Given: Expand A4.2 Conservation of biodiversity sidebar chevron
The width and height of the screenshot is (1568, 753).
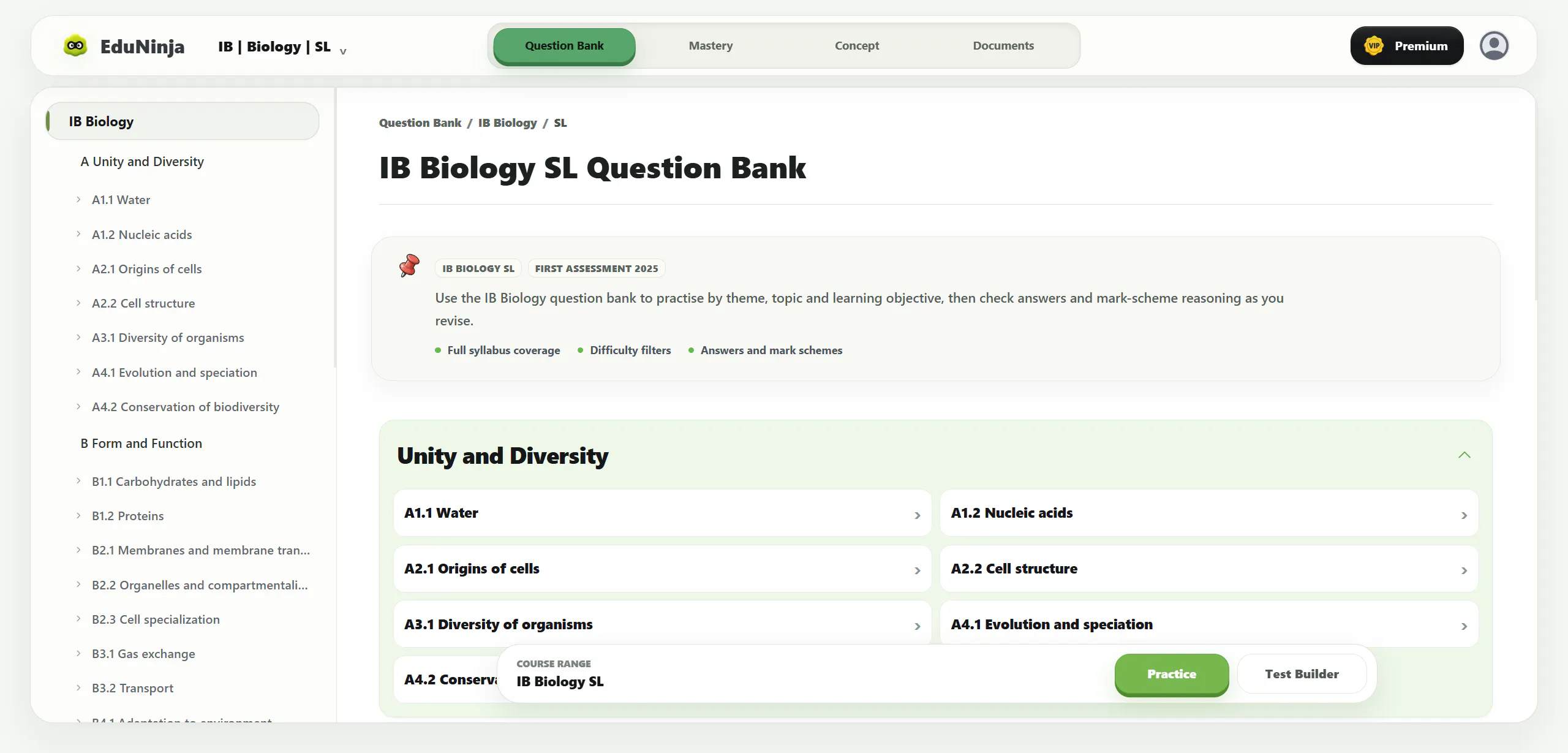Looking at the screenshot, I should click(78, 406).
